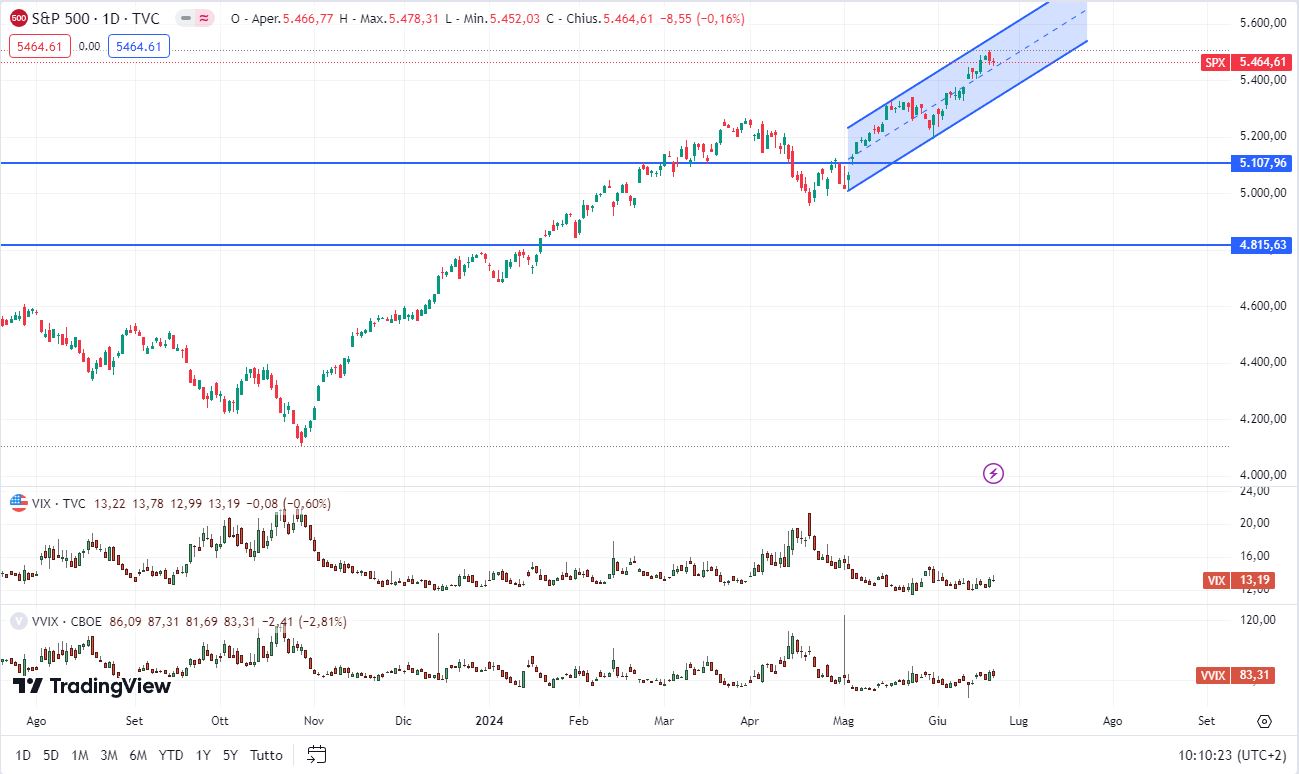
Task: Select the 5Y date range
Action: point(231,755)
